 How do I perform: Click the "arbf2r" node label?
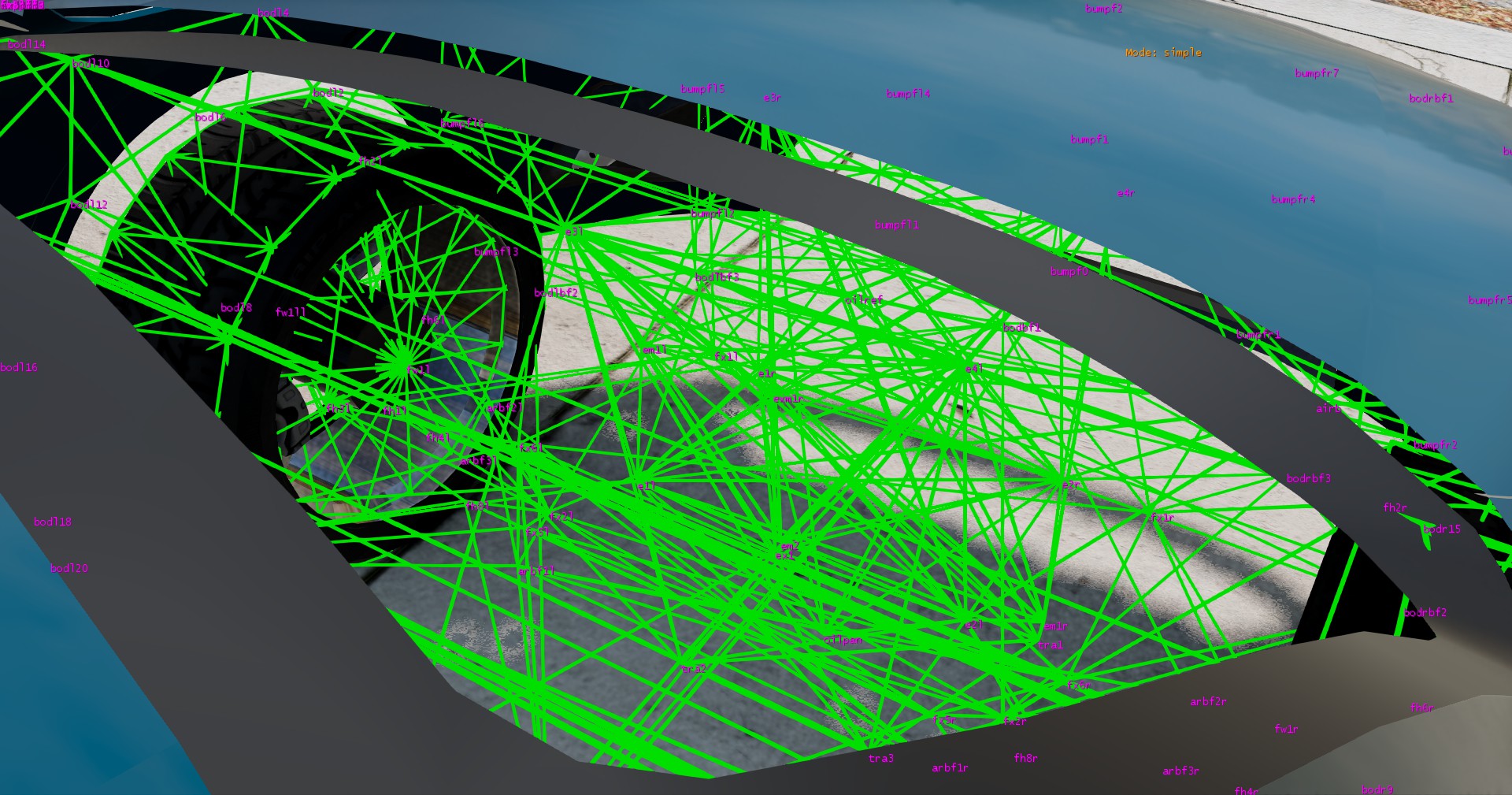pos(1208,701)
